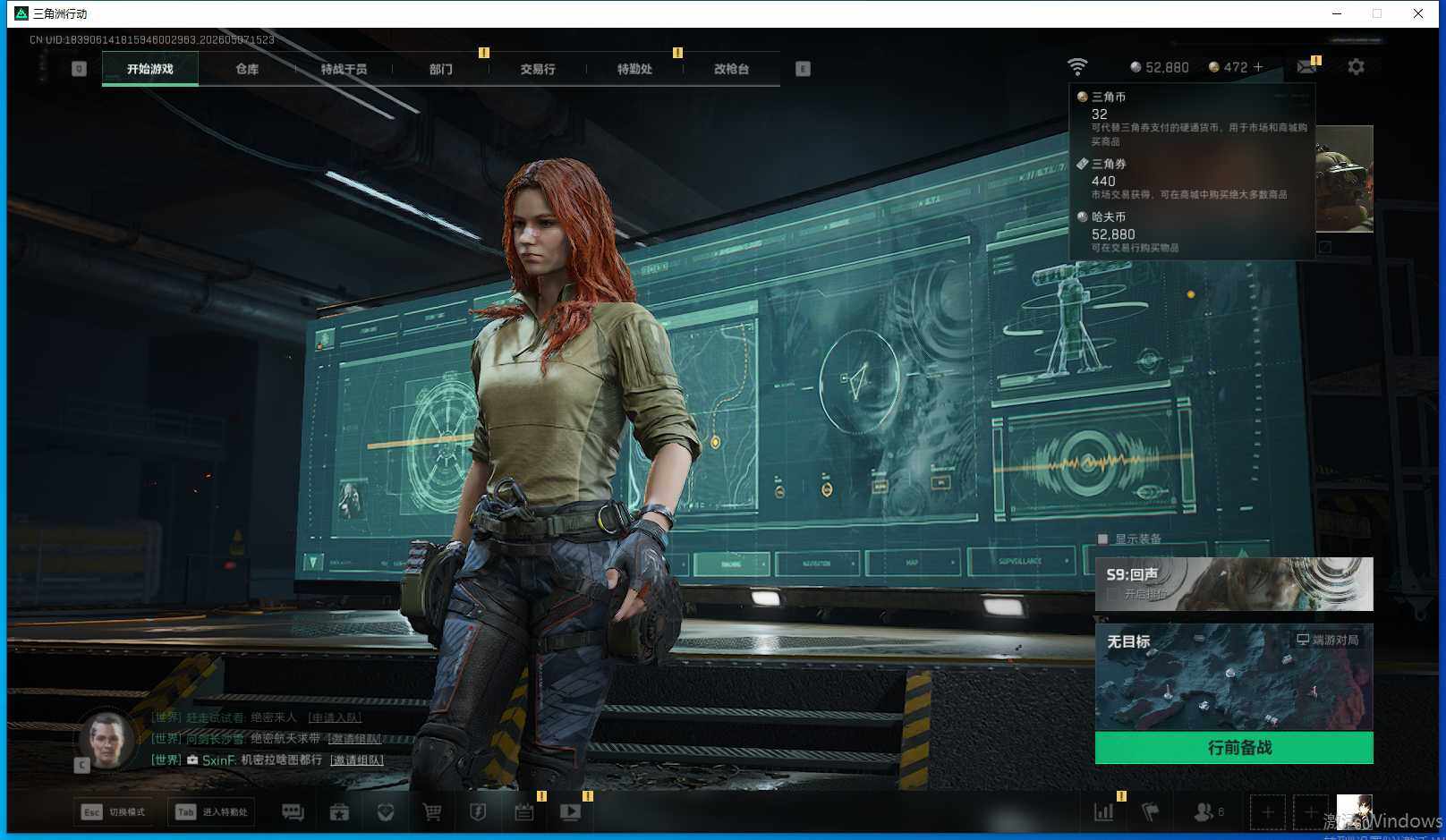Open the flags icon in bottom bar
Image resolution: width=1446 pixels, height=840 pixels.
pos(1151,811)
